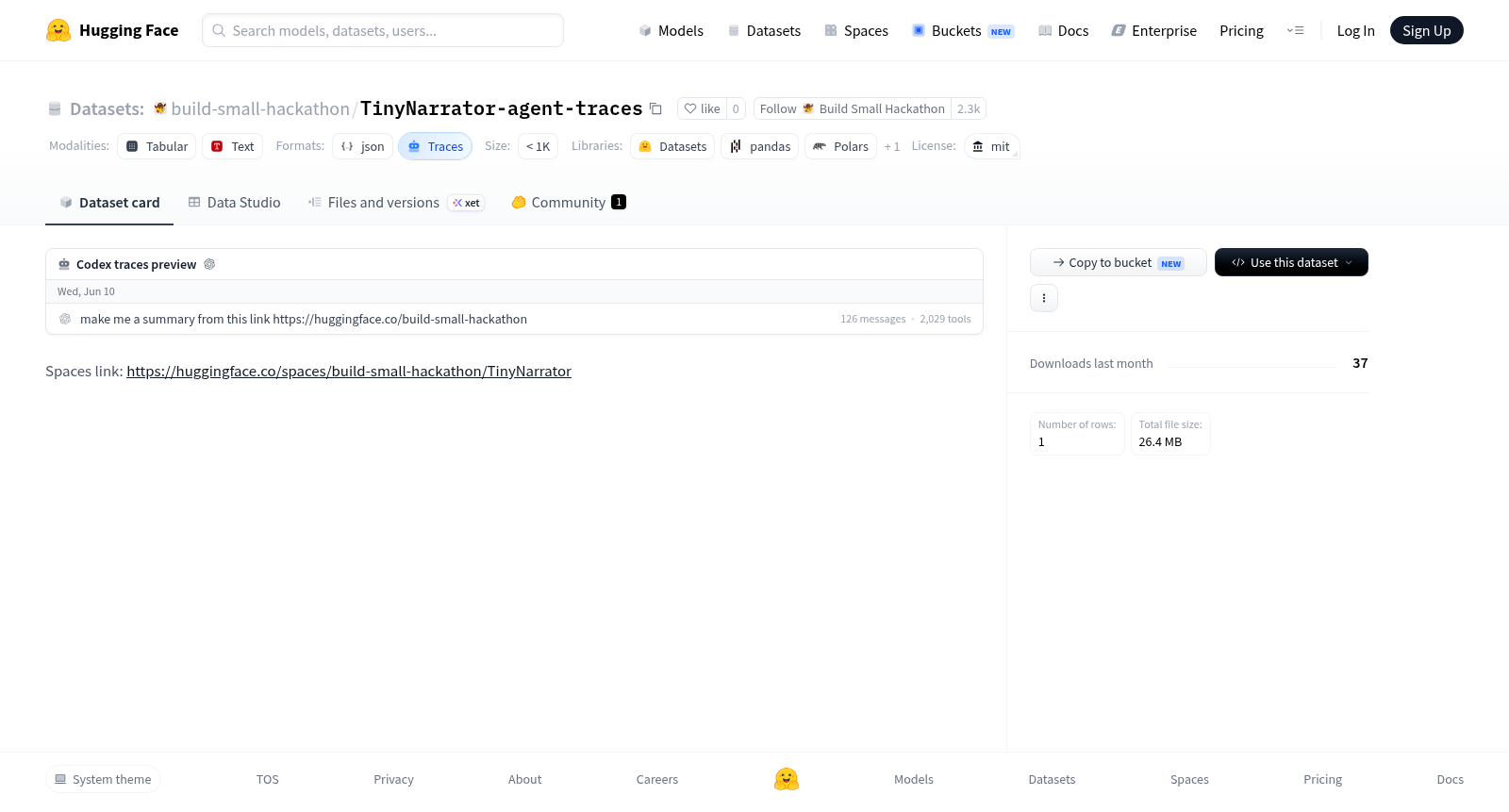Focus the search models input field
The height and width of the screenshot is (812, 1509).
click(x=383, y=30)
